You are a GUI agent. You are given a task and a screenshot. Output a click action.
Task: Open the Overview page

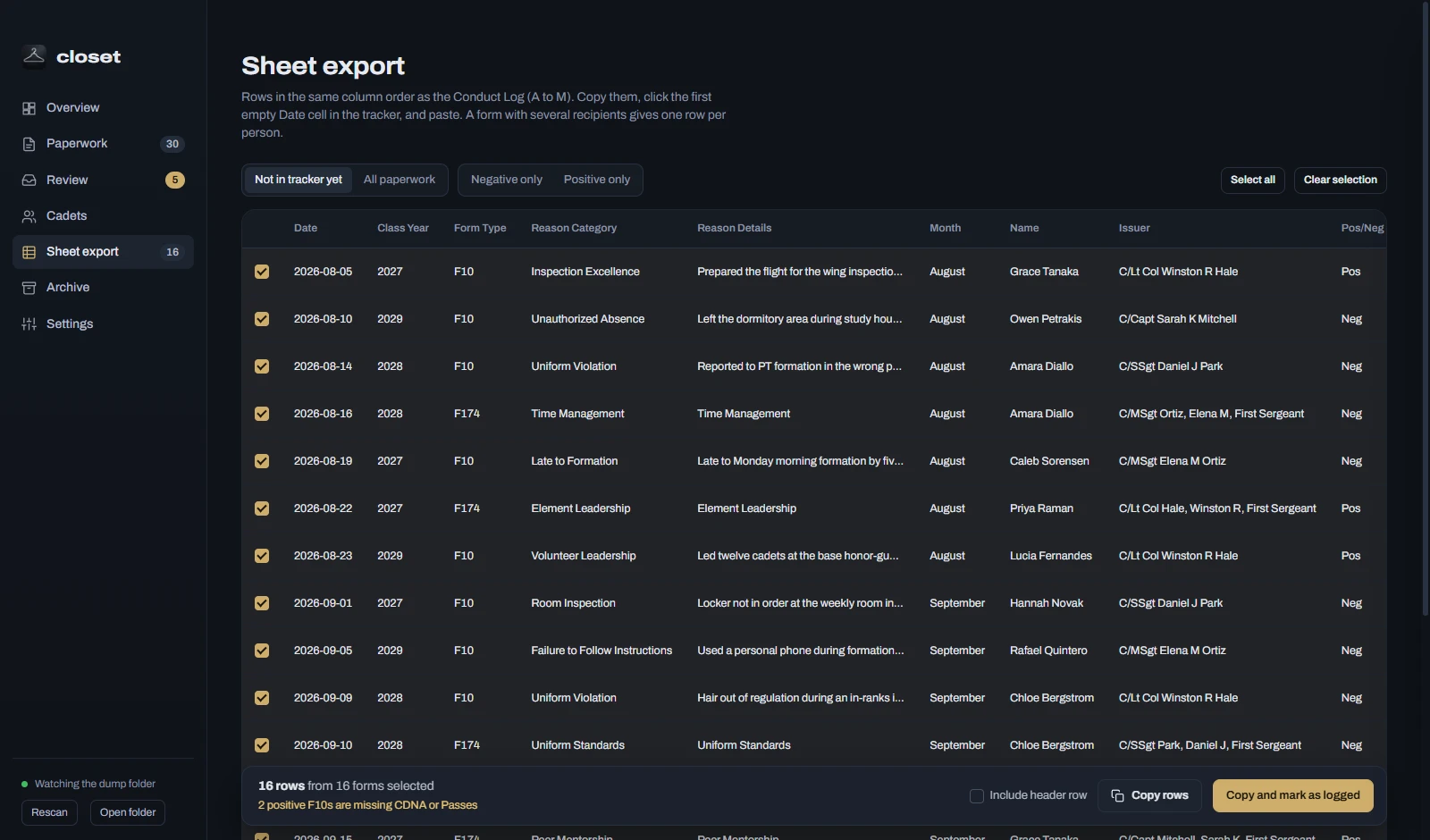point(103,108)
